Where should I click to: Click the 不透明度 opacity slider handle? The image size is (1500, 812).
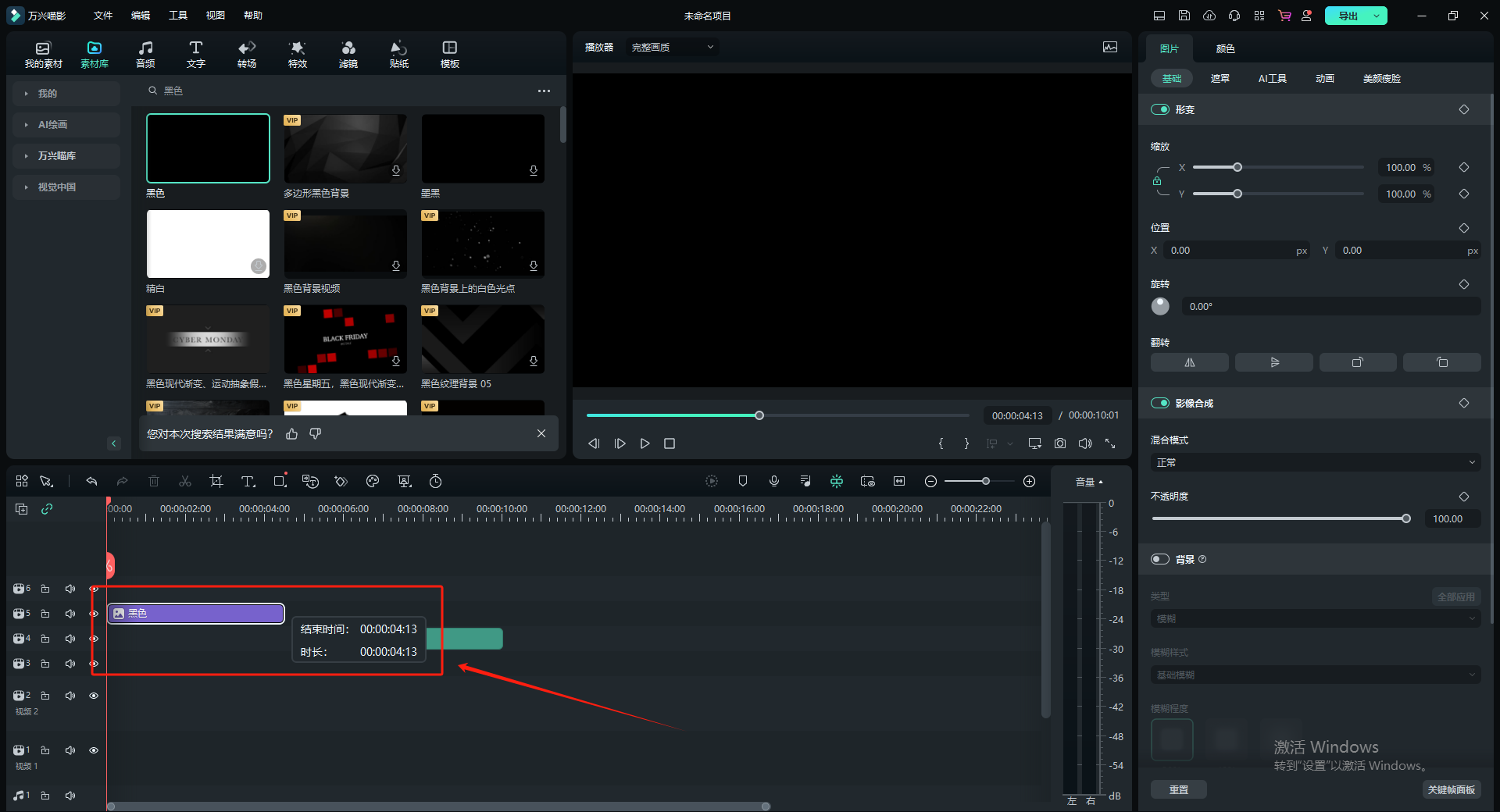click(x=1406, y=519)
